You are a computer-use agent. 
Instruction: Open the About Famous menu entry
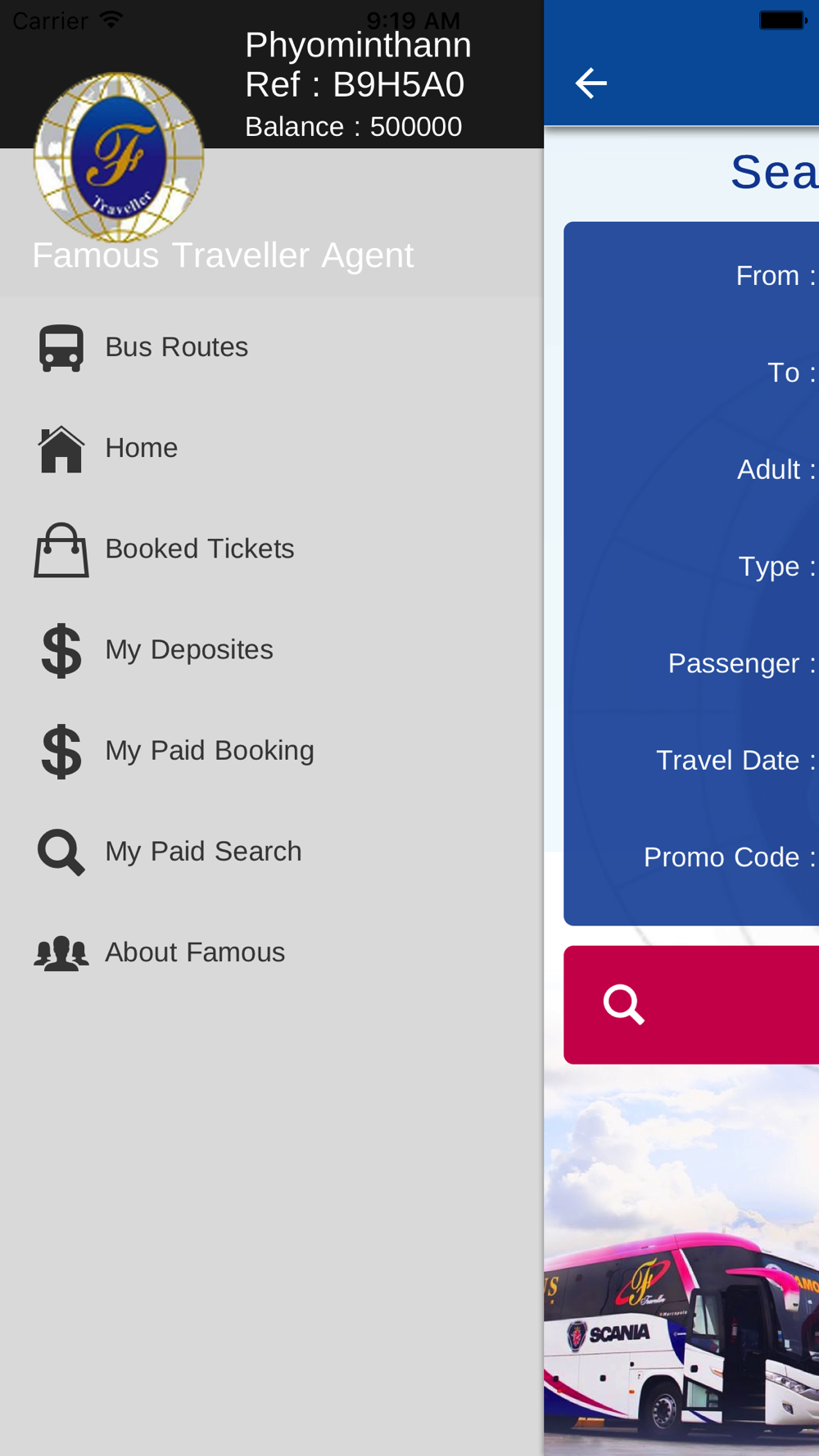(195, 952)
